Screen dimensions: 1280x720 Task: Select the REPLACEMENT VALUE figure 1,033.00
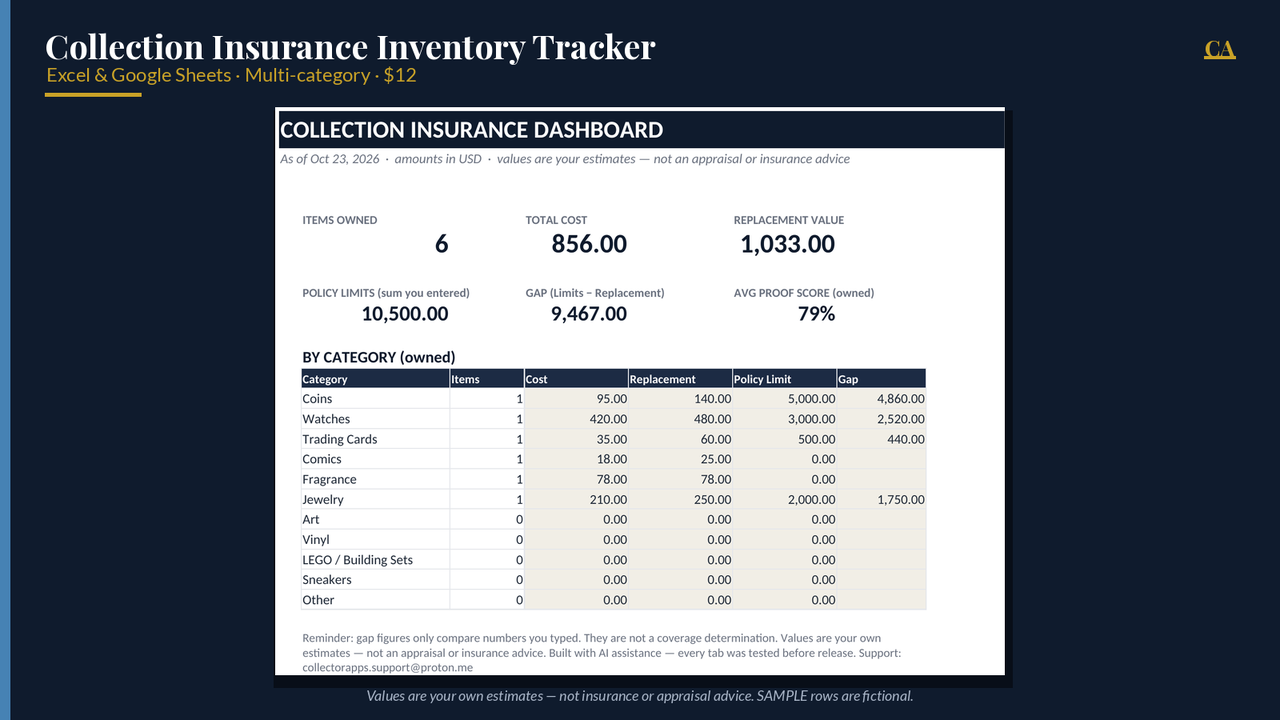click(787, 244)
